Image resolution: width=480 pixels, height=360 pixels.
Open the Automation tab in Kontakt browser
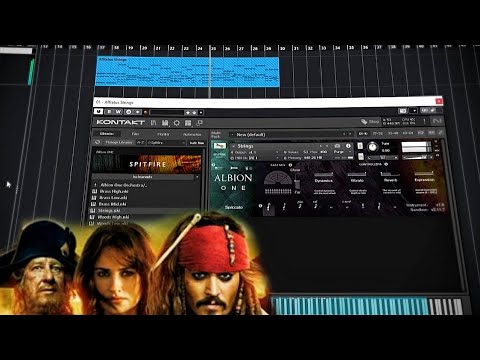(192, 134)
